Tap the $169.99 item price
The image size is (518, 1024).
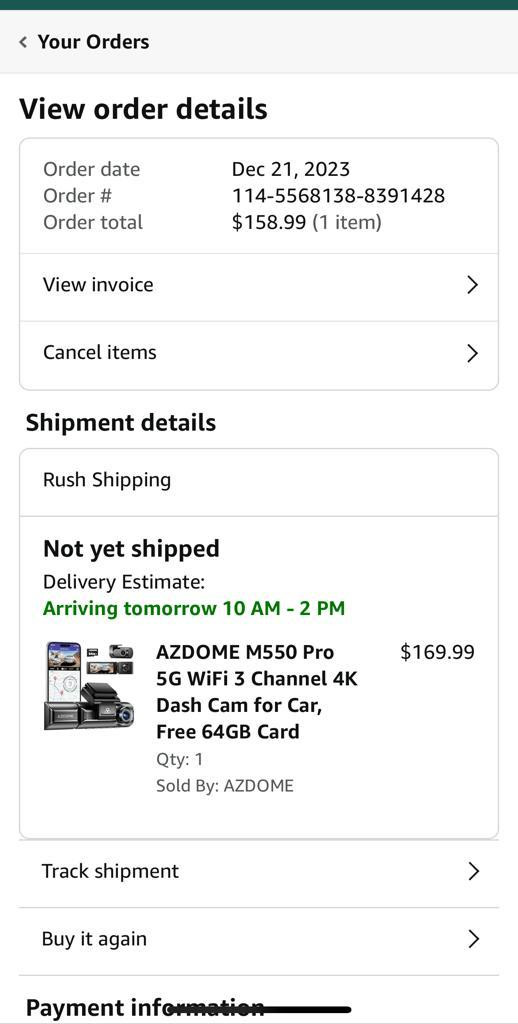(x=437, y=652)
